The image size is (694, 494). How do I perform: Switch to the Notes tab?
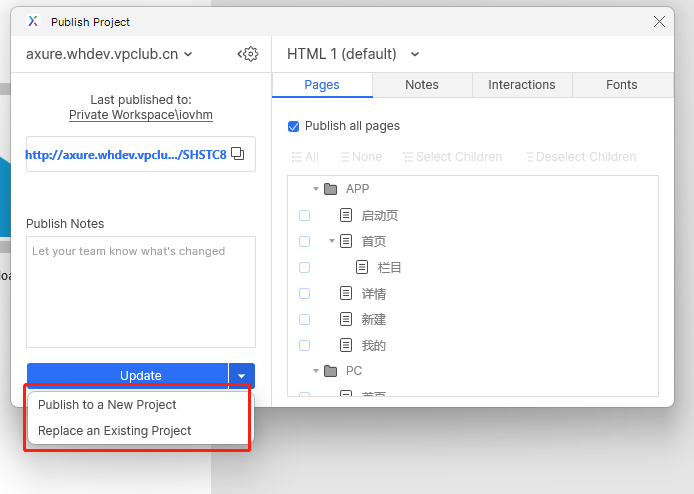pos(422,85)
